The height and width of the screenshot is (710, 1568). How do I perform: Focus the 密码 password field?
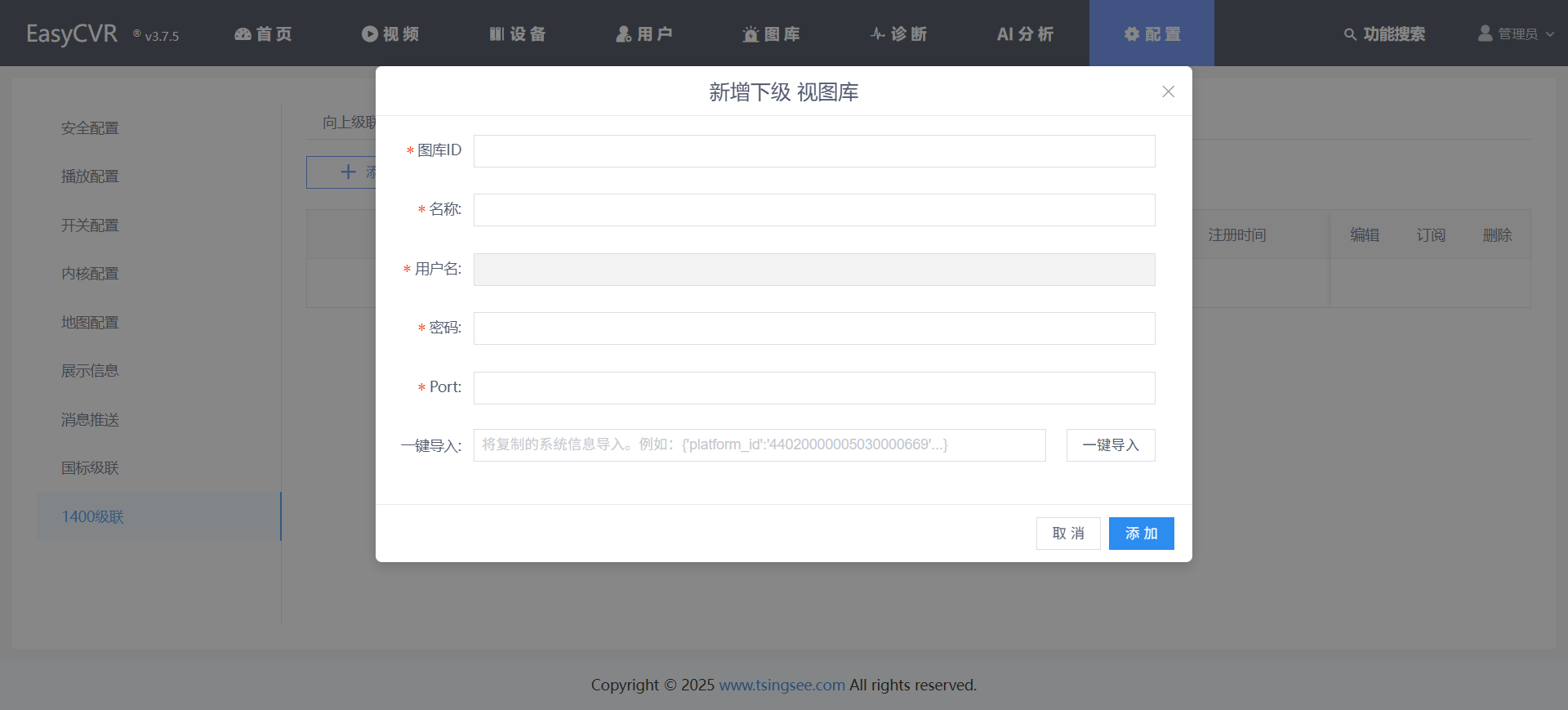(814, 328)
